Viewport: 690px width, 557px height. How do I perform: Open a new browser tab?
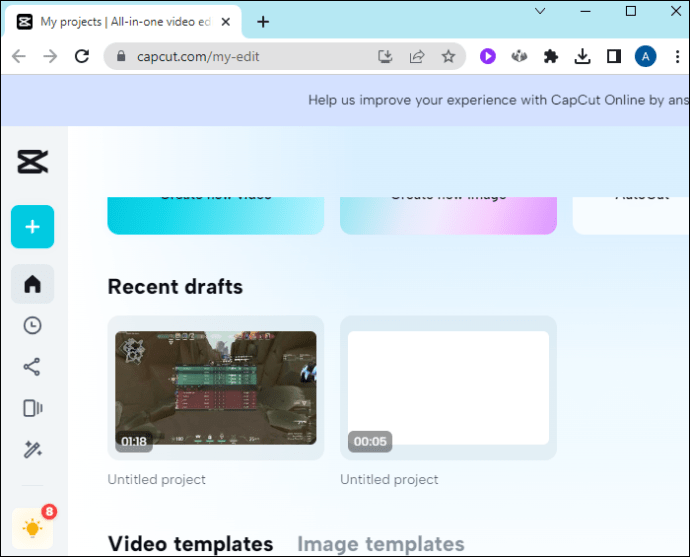coord(263,22)
